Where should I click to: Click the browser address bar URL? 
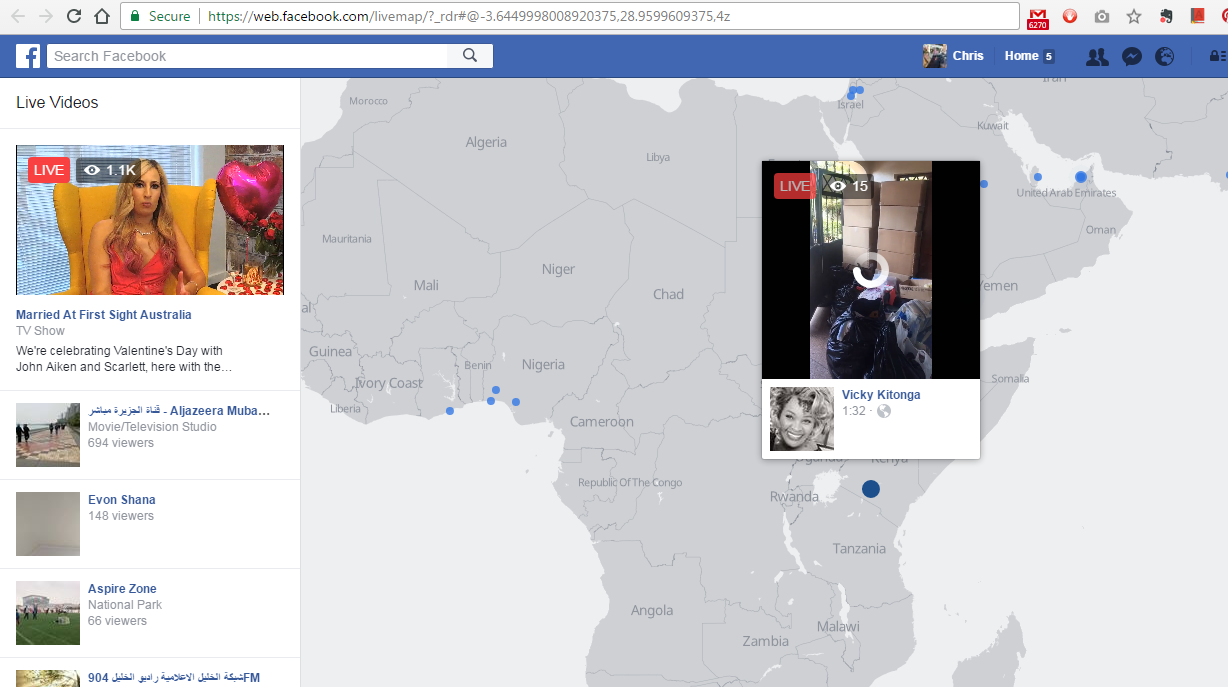pos(469,16)
